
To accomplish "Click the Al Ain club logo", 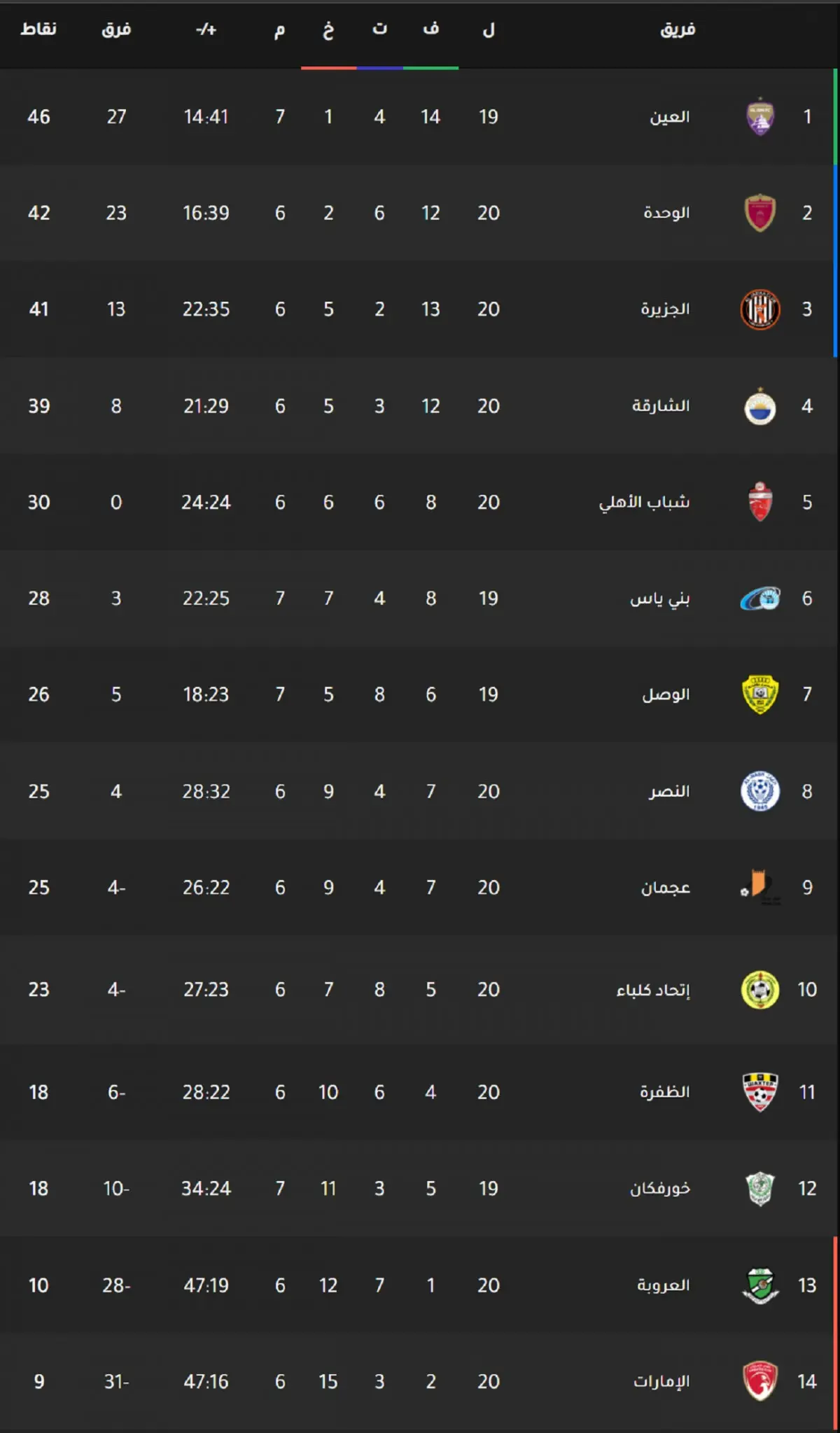I will coord(760,117).
